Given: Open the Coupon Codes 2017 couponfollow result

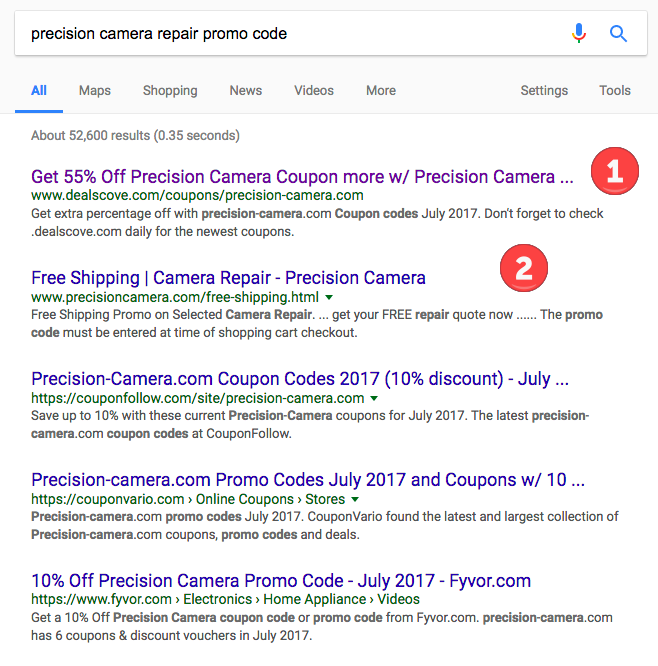Looking at the screenshot, I should coord(300,378).
